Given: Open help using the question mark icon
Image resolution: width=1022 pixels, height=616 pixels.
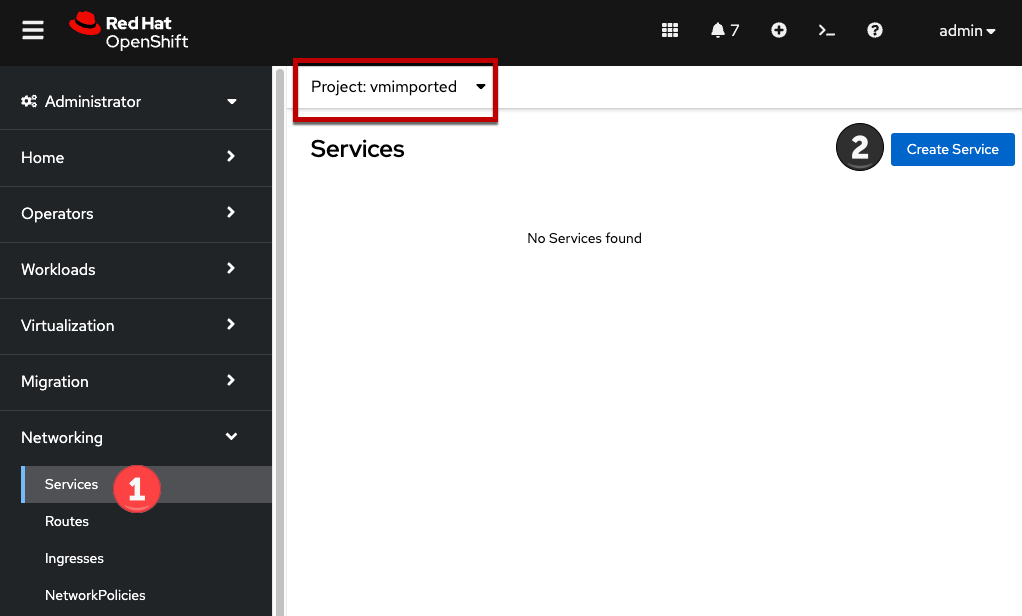Looking at the screenshot, I should coord(874,30).
